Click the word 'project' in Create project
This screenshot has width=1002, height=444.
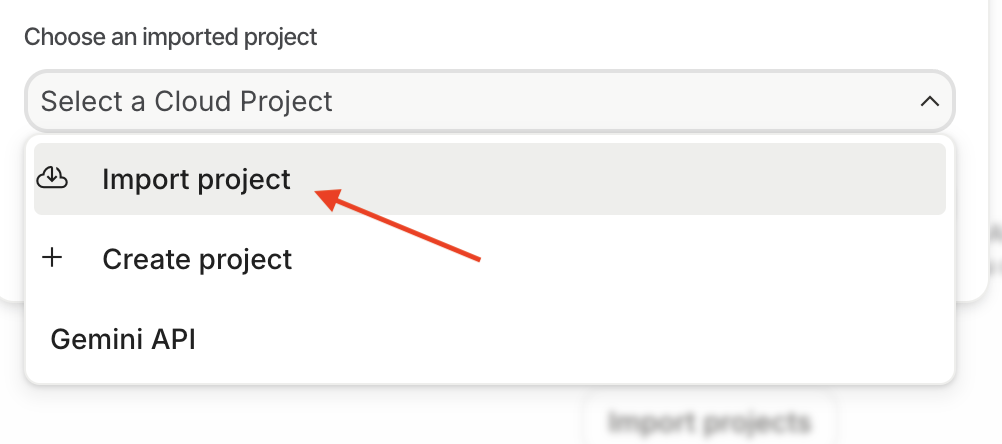(247, 259)
